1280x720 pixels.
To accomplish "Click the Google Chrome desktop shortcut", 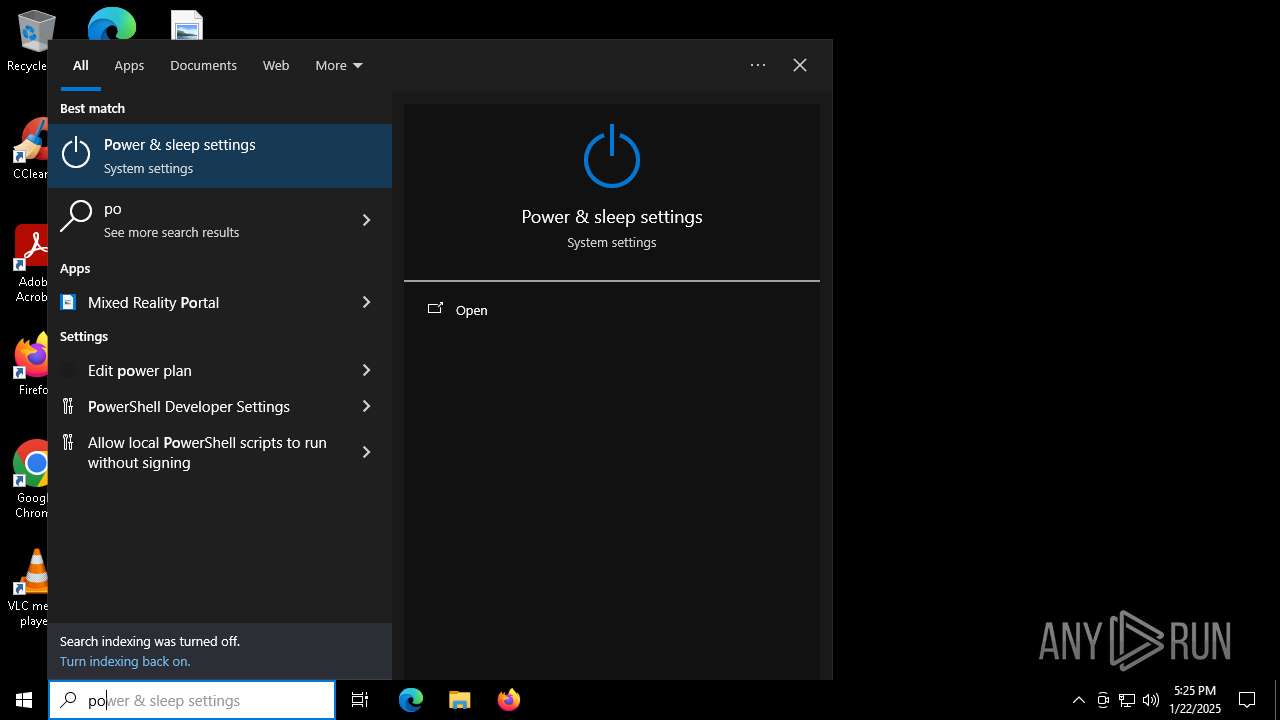I will tap(32, 478).
